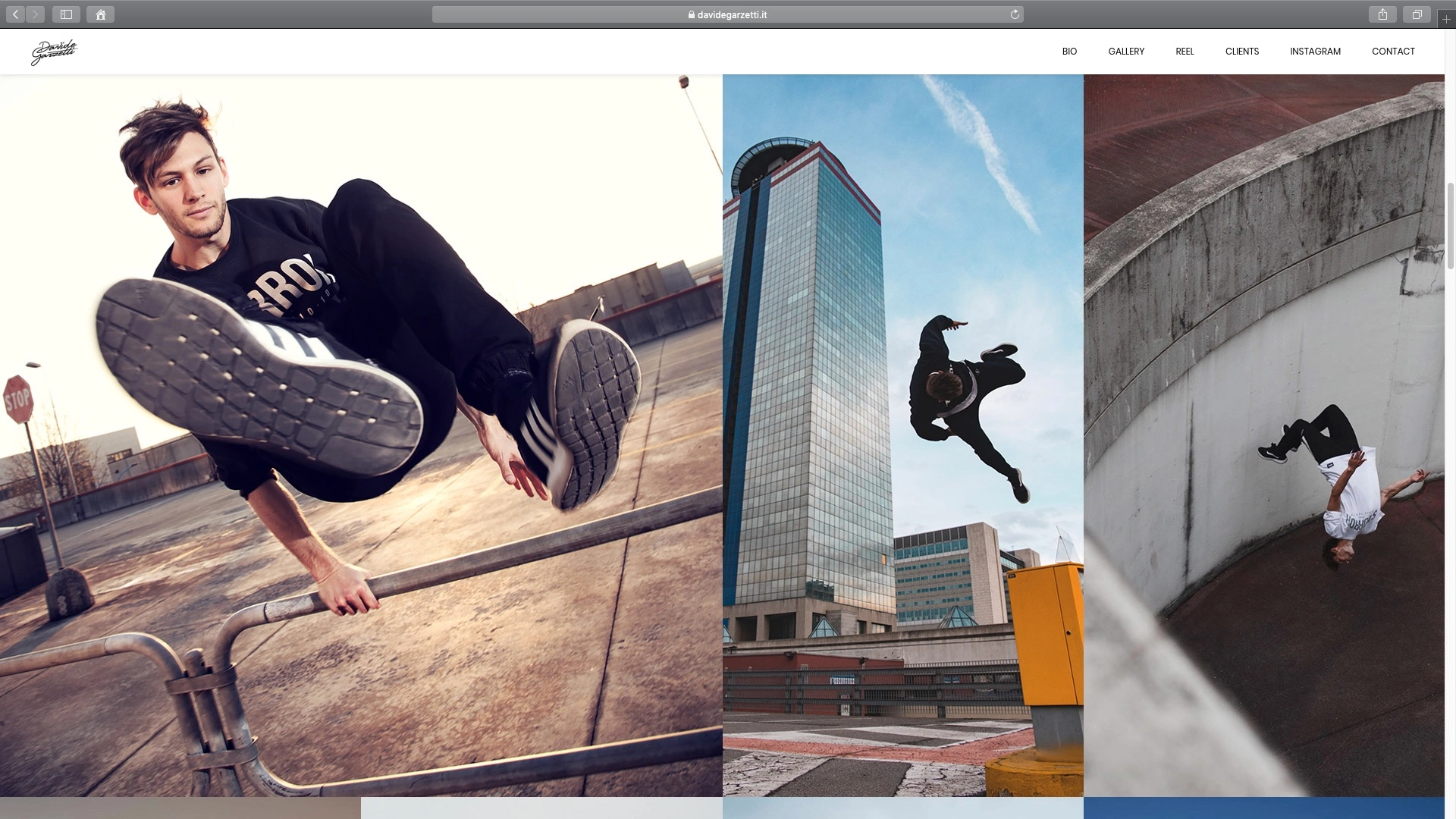The width and height of the screenshot is (1456, 819).
Task: Click the davidegarzetti.it address bar
Action: [x=727, y=14]
